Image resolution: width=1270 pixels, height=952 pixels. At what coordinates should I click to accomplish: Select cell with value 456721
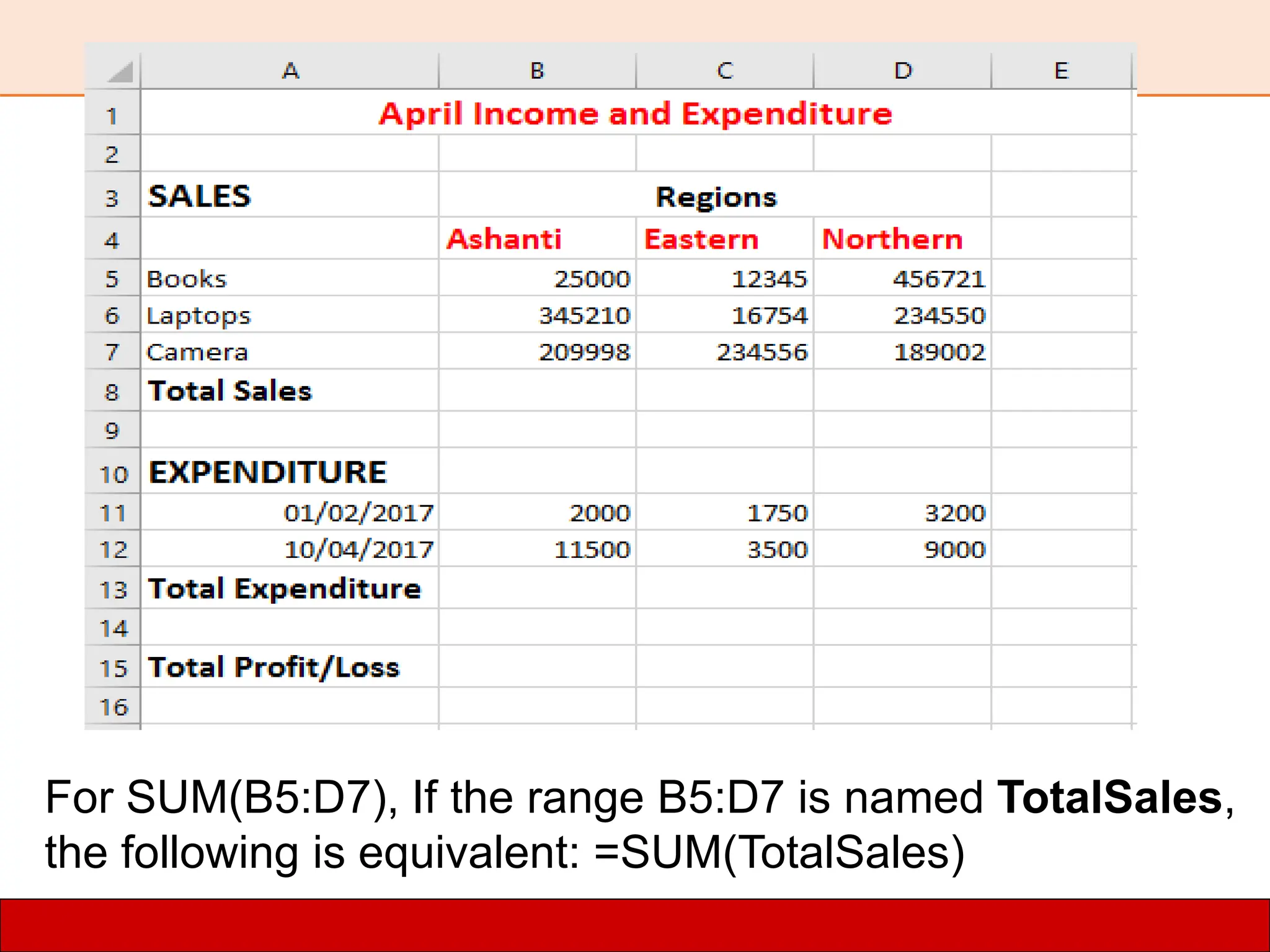coord(902,278)
